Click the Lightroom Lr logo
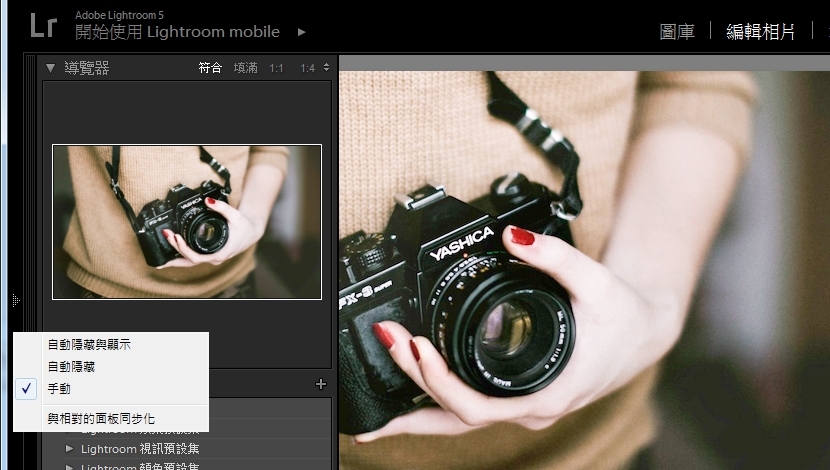Image resolution: width=830 pixels, height=470 pixels. click(x=43, y=25)
